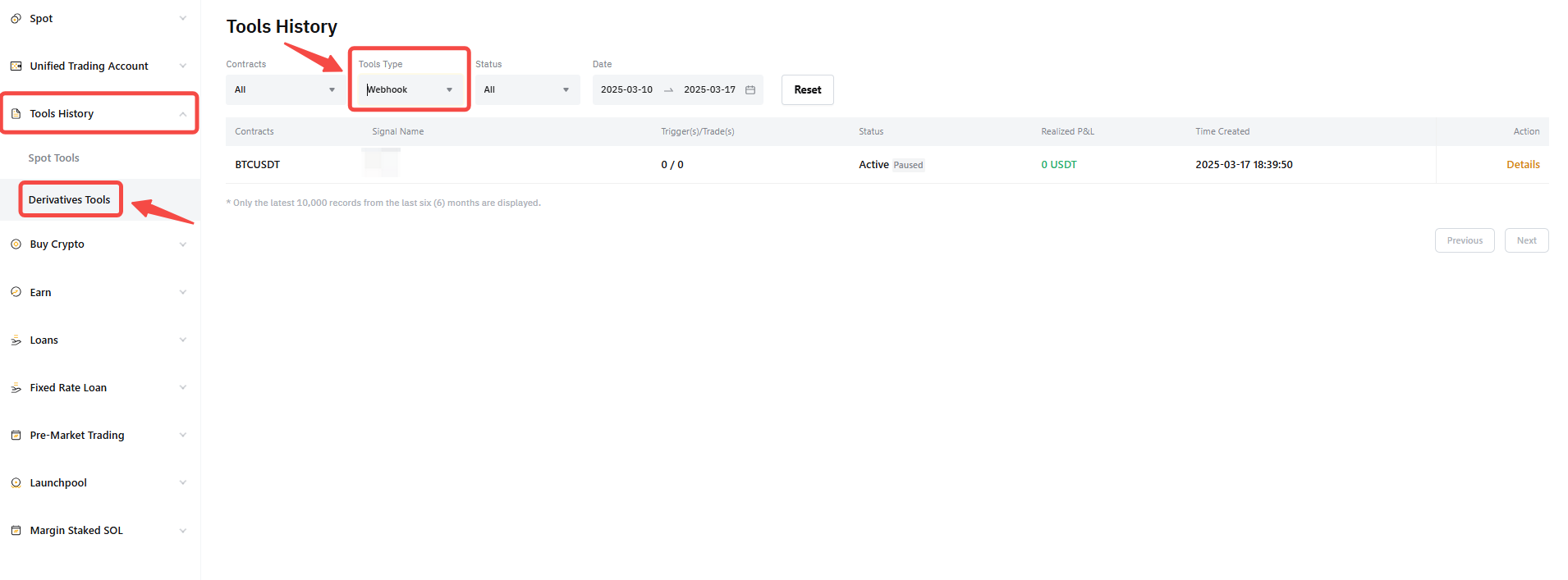The image size is (1568, 580).
Task: Expand the Fixed Rate Loan chevron
Action: [183, 388]
